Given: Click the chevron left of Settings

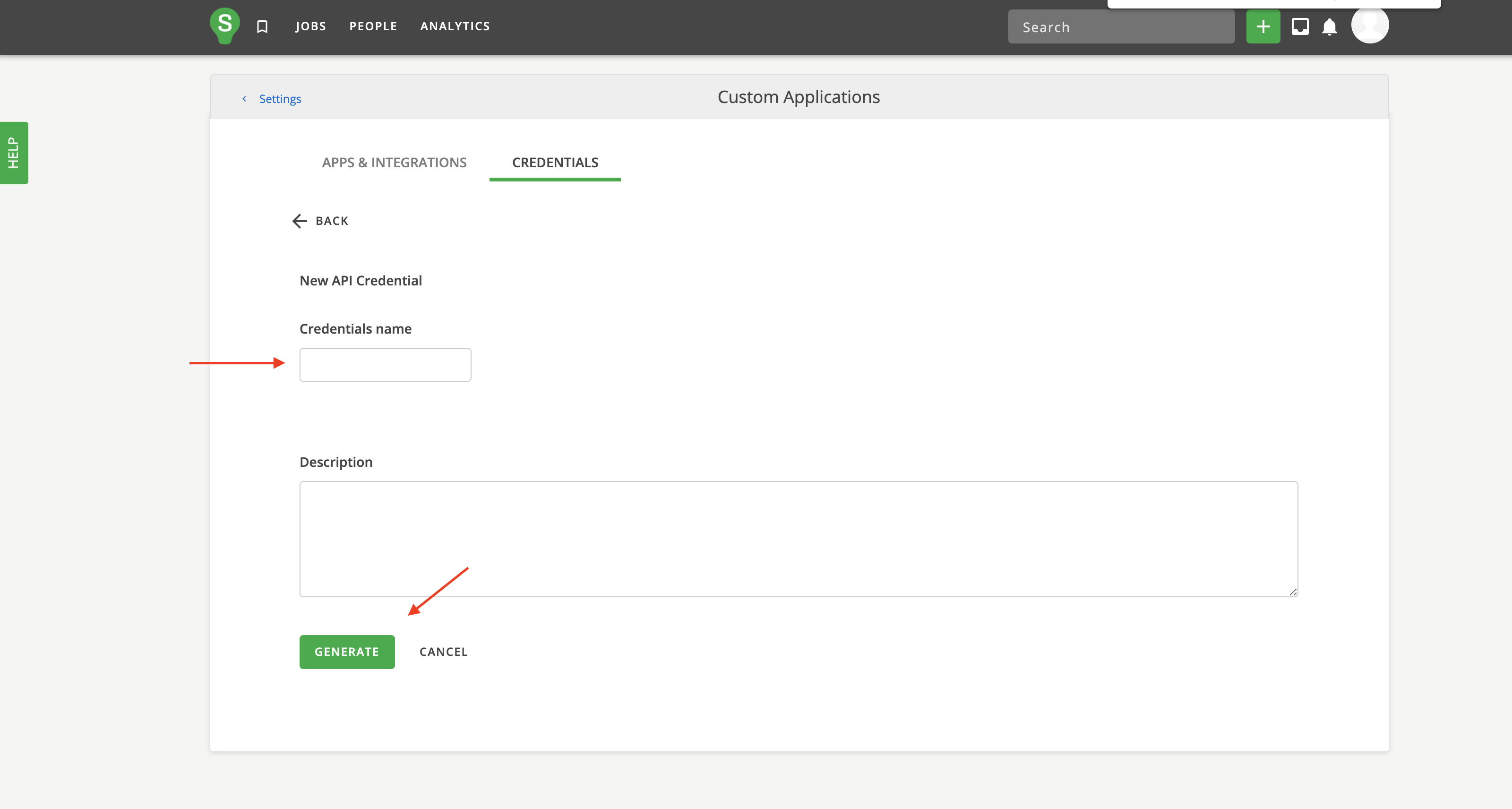Looking at the screenshot, I should 244,99.
